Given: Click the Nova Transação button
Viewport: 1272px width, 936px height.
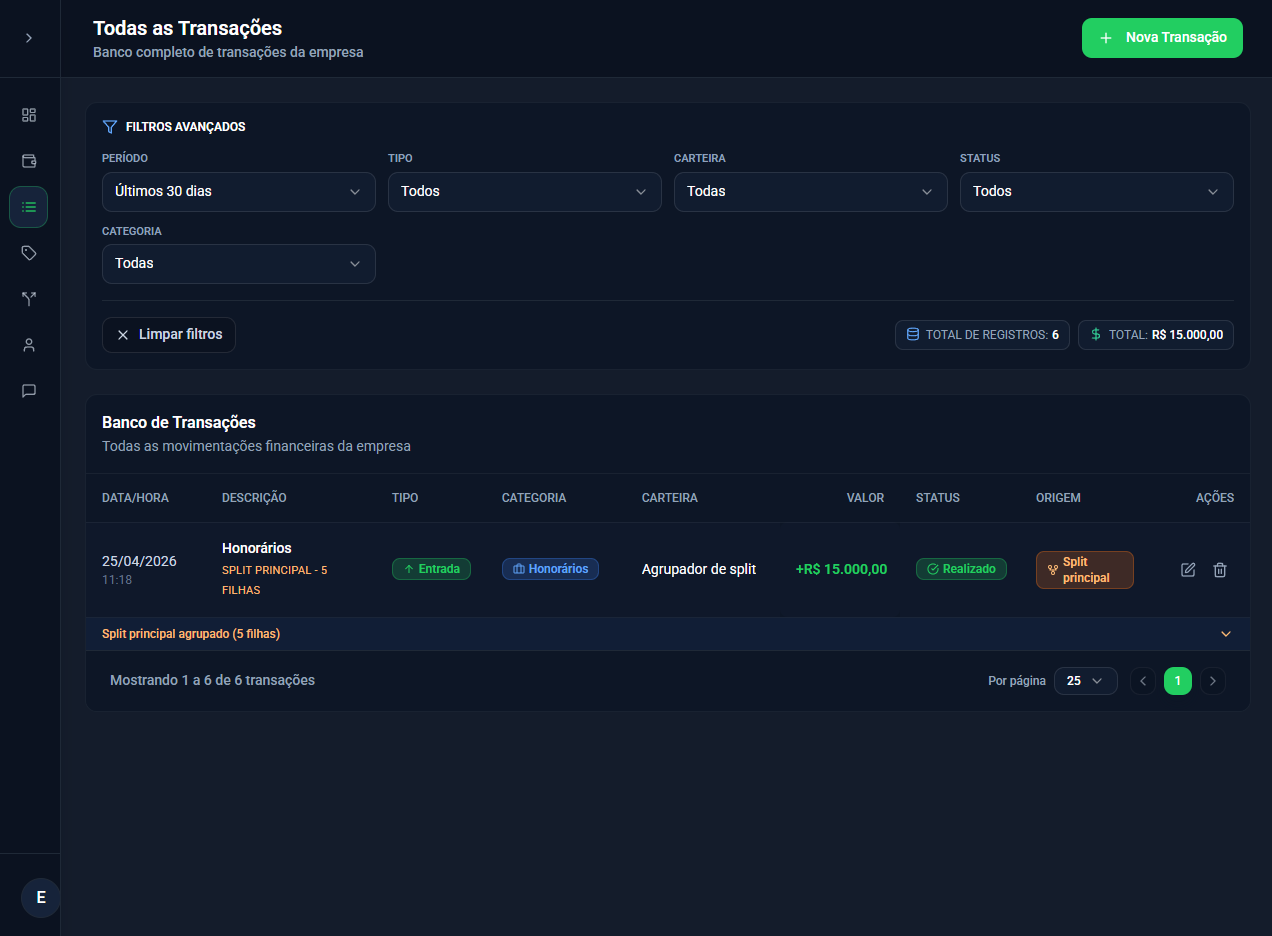Looking at the screenshot, I should [x=1162, y=38].
